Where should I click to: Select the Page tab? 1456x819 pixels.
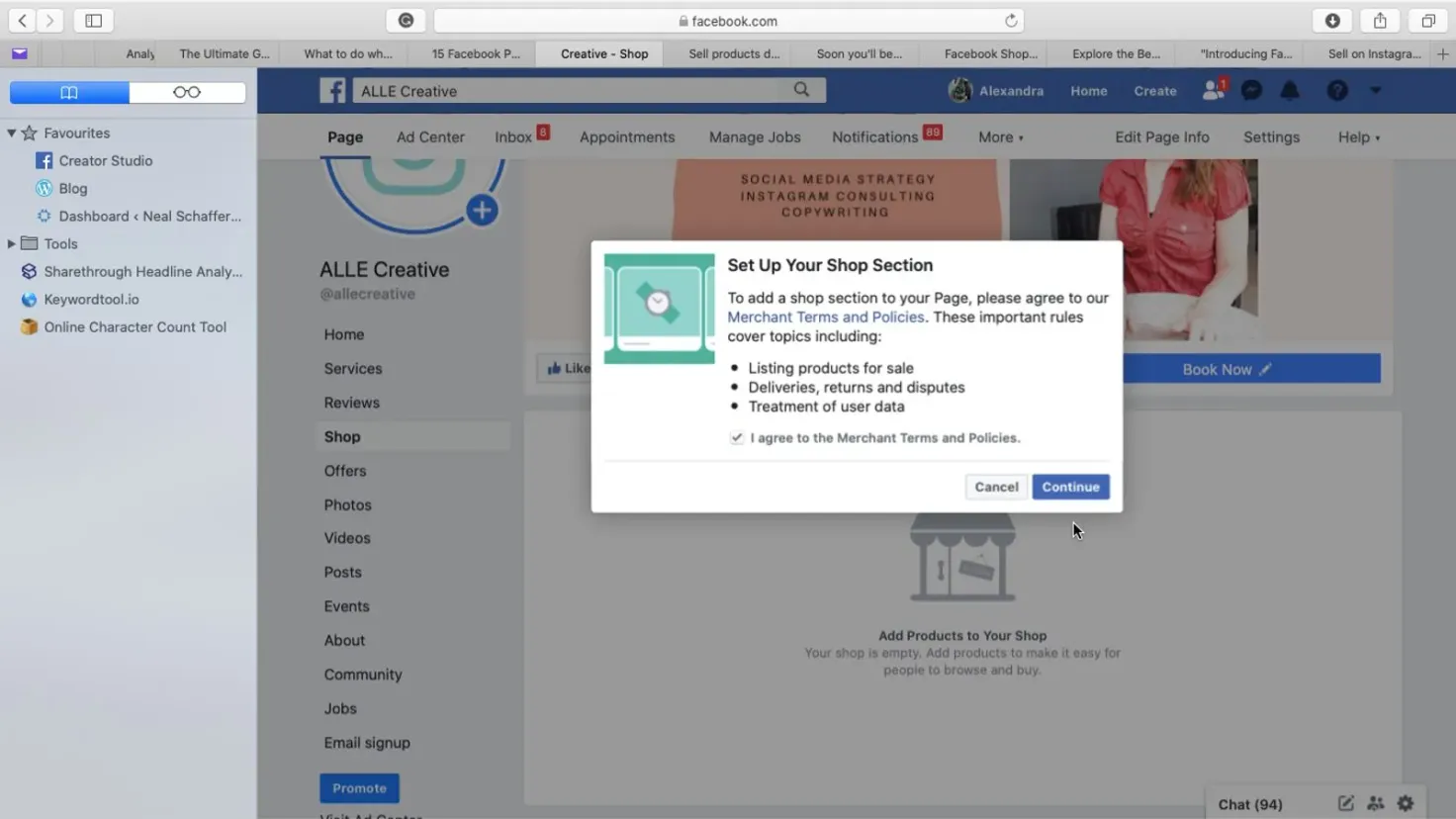(x=345, y=137)
